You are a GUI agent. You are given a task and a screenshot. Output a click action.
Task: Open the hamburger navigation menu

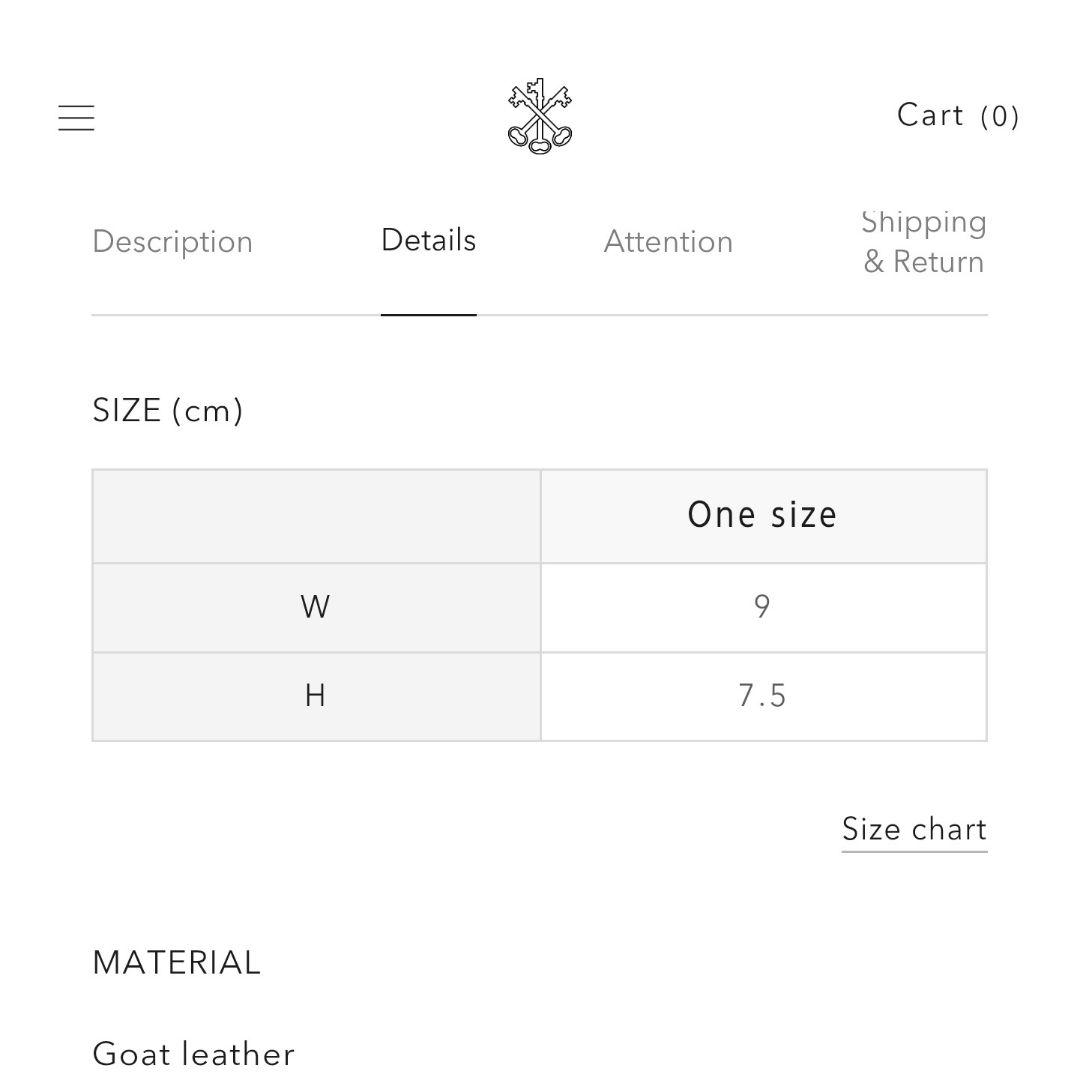(x=76, y=118)
